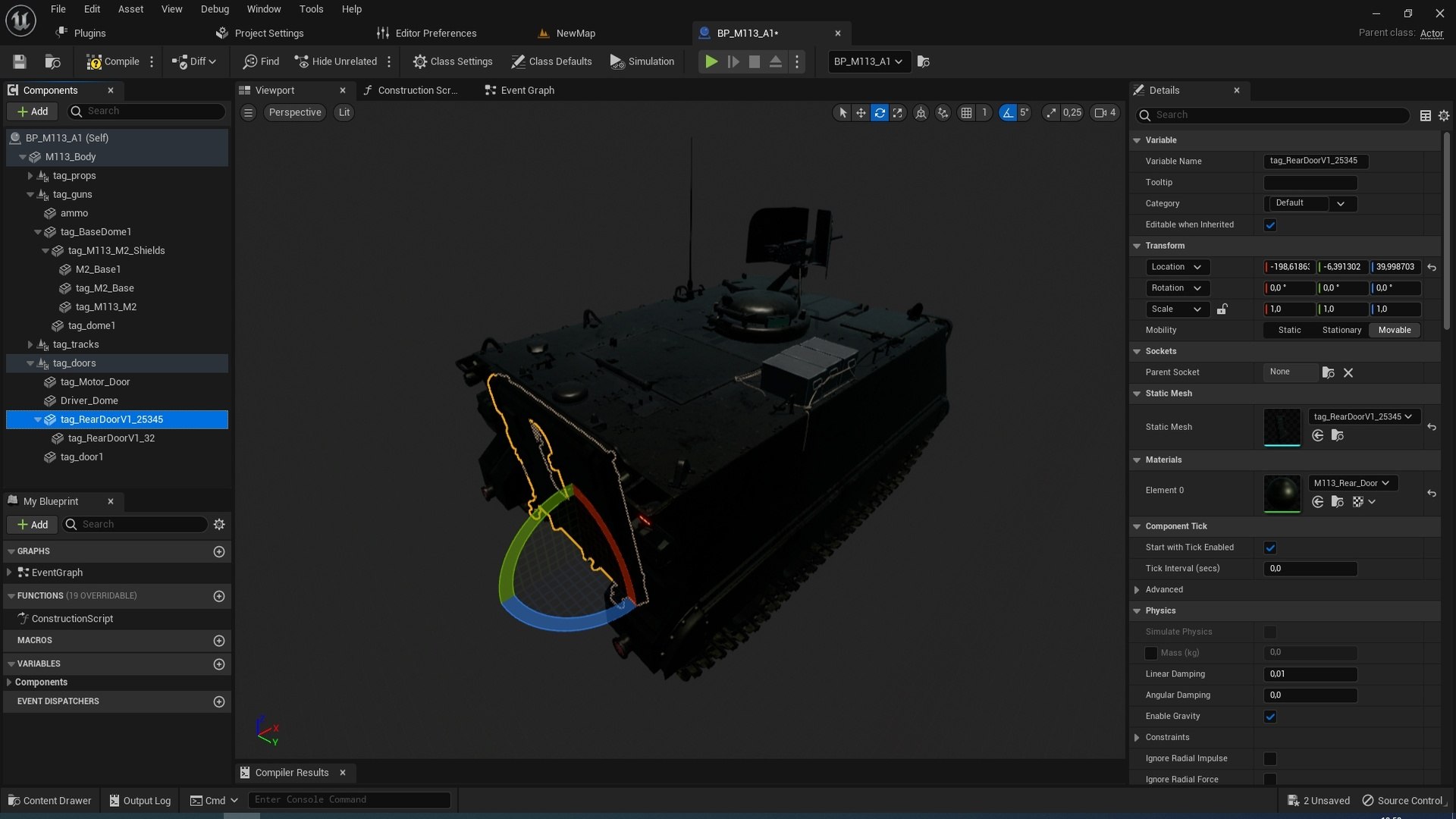Toggle Simulation mode
The image size is (1456, 819).
(x=642, y=61)
